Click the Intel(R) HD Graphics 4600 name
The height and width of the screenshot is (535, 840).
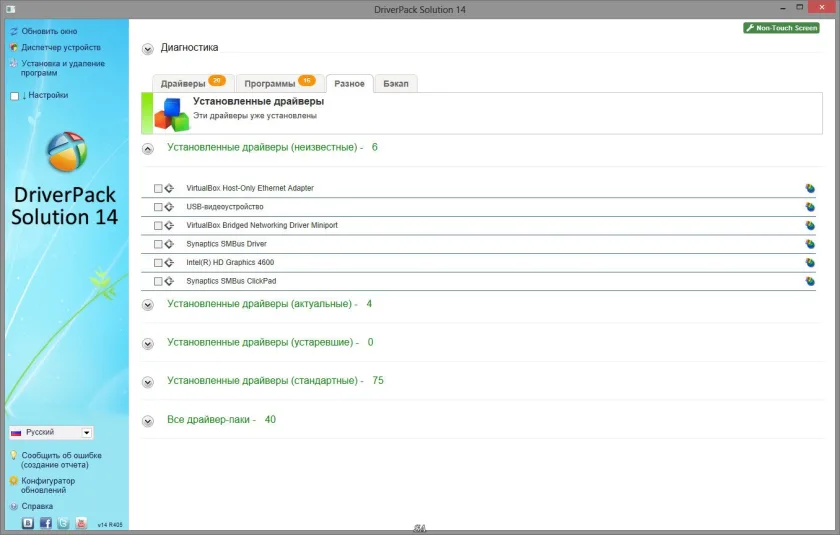coord(230,262)
